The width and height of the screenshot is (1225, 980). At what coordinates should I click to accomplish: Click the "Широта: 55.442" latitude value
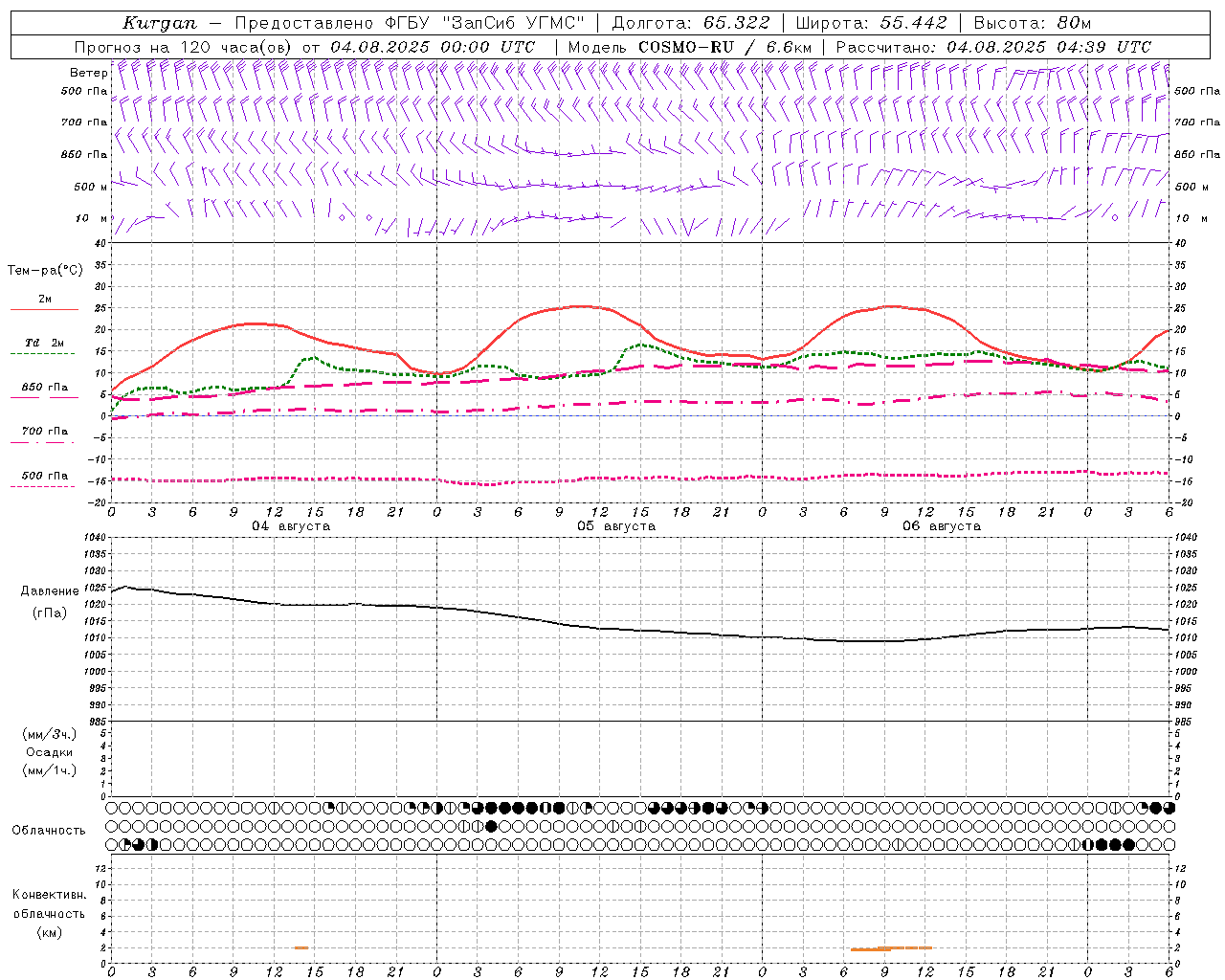pos(871,23)
